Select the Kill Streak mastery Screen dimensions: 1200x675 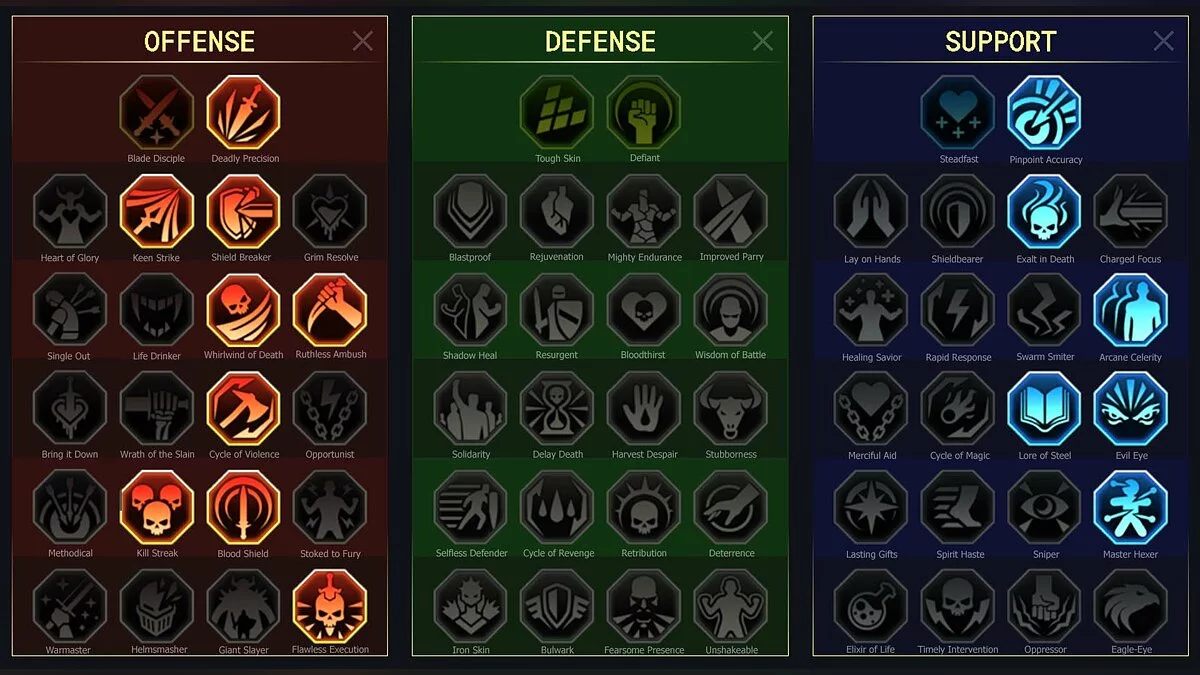tap(157, 507)
